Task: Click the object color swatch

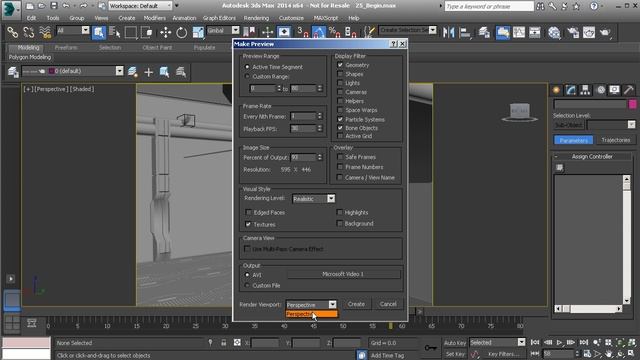Action: (632, 104)
